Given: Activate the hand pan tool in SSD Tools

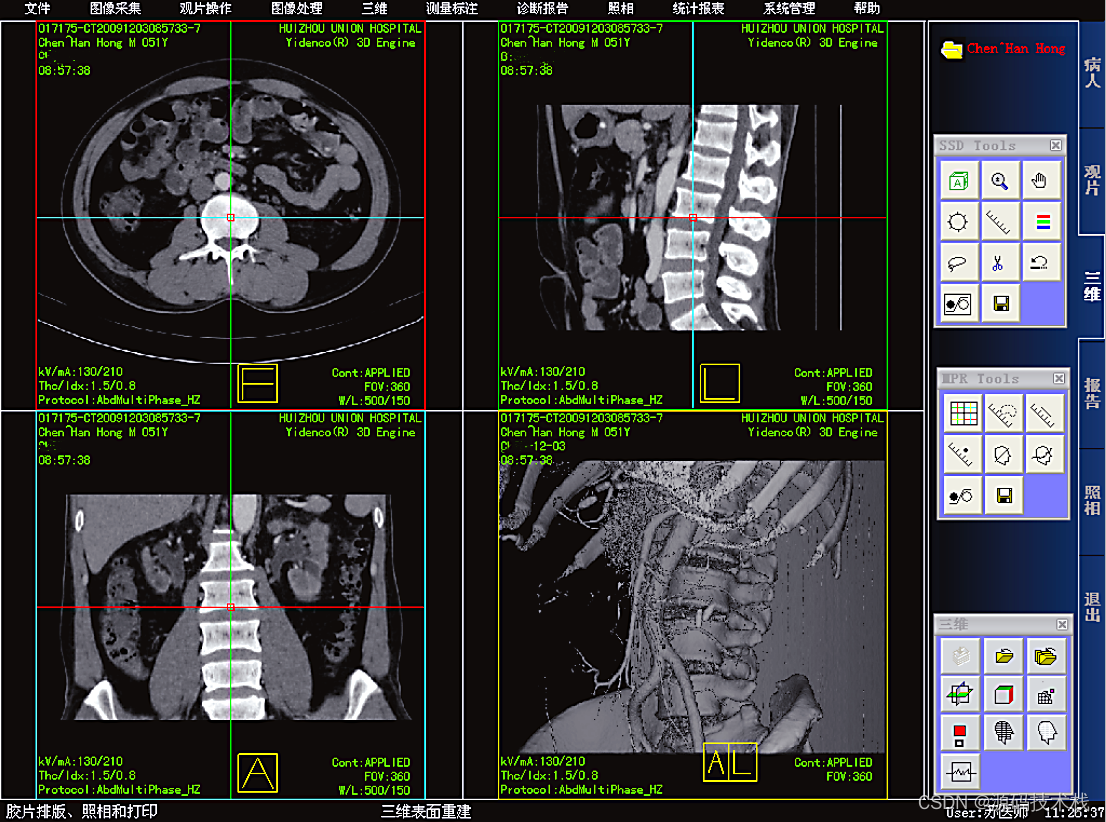Looking at the screenshot, I should (x=1040, y=181).
